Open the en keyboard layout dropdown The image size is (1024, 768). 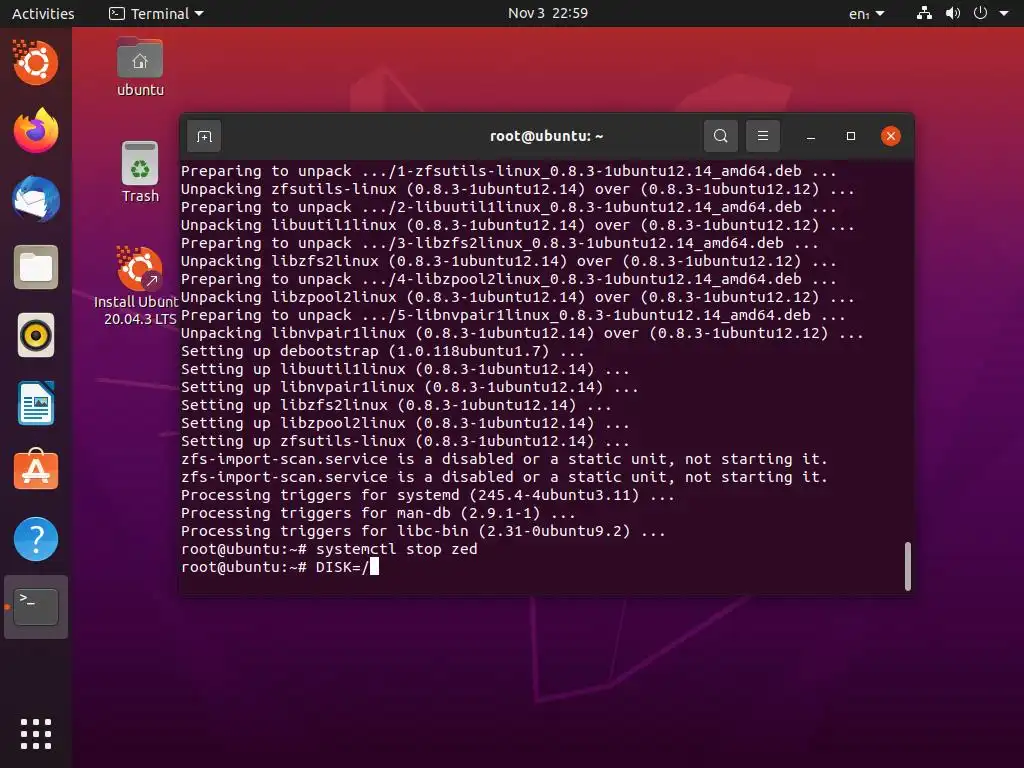[866, 13]
